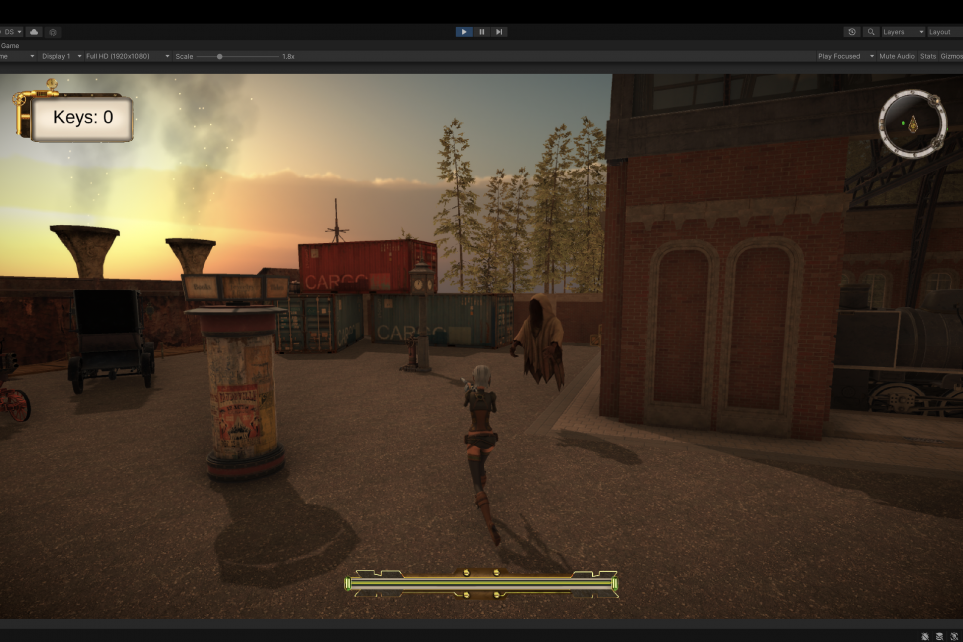This screenshot has height=642, width=963.
Task: Open the undo history icon
Action: tap(852, 32)
